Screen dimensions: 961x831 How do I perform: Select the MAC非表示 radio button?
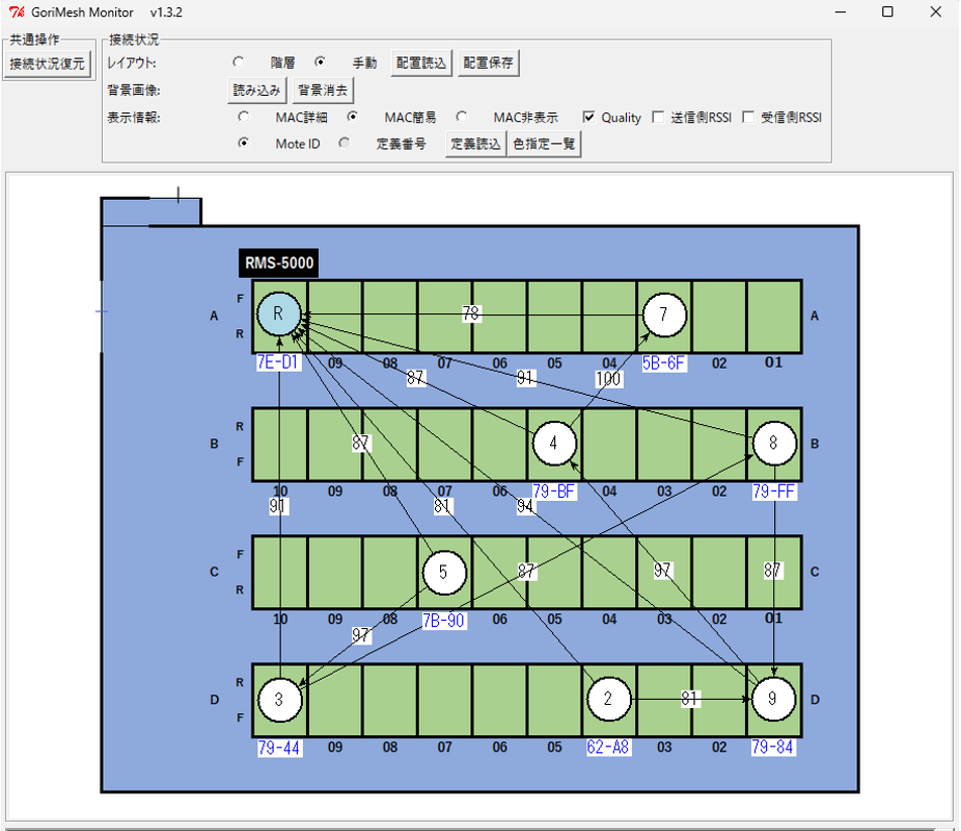click(462, 116)
